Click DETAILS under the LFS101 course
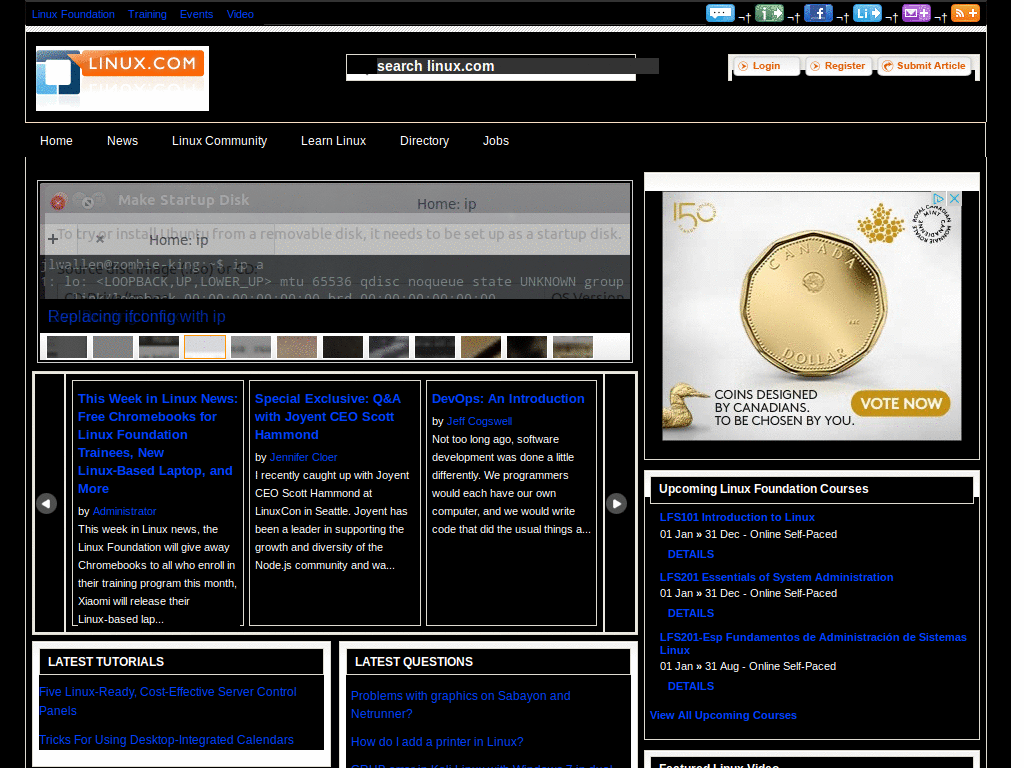1024x768 pixels. [691, 554]
